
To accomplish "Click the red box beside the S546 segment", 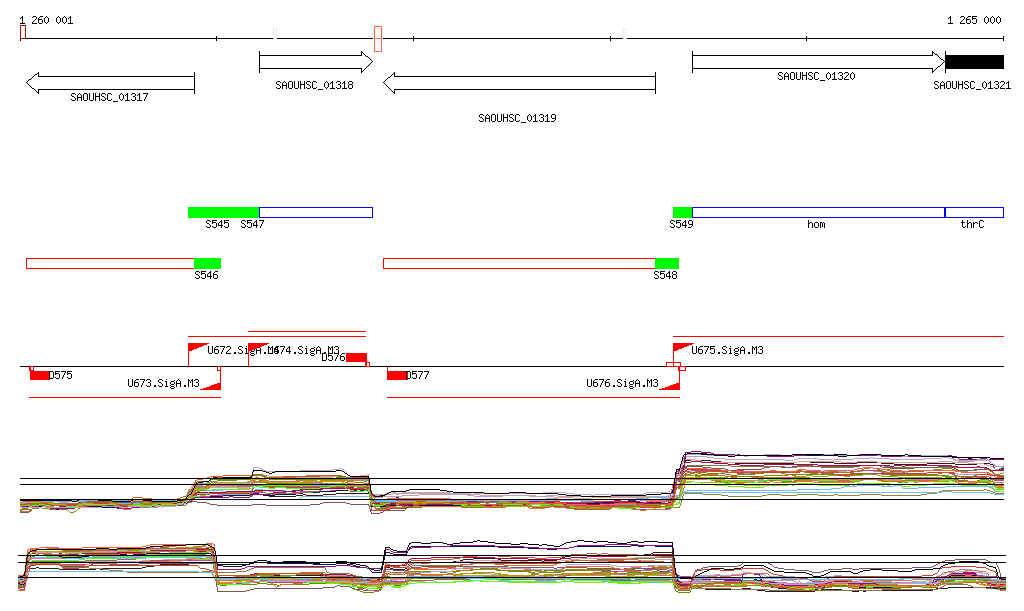I will coord(110,263).
